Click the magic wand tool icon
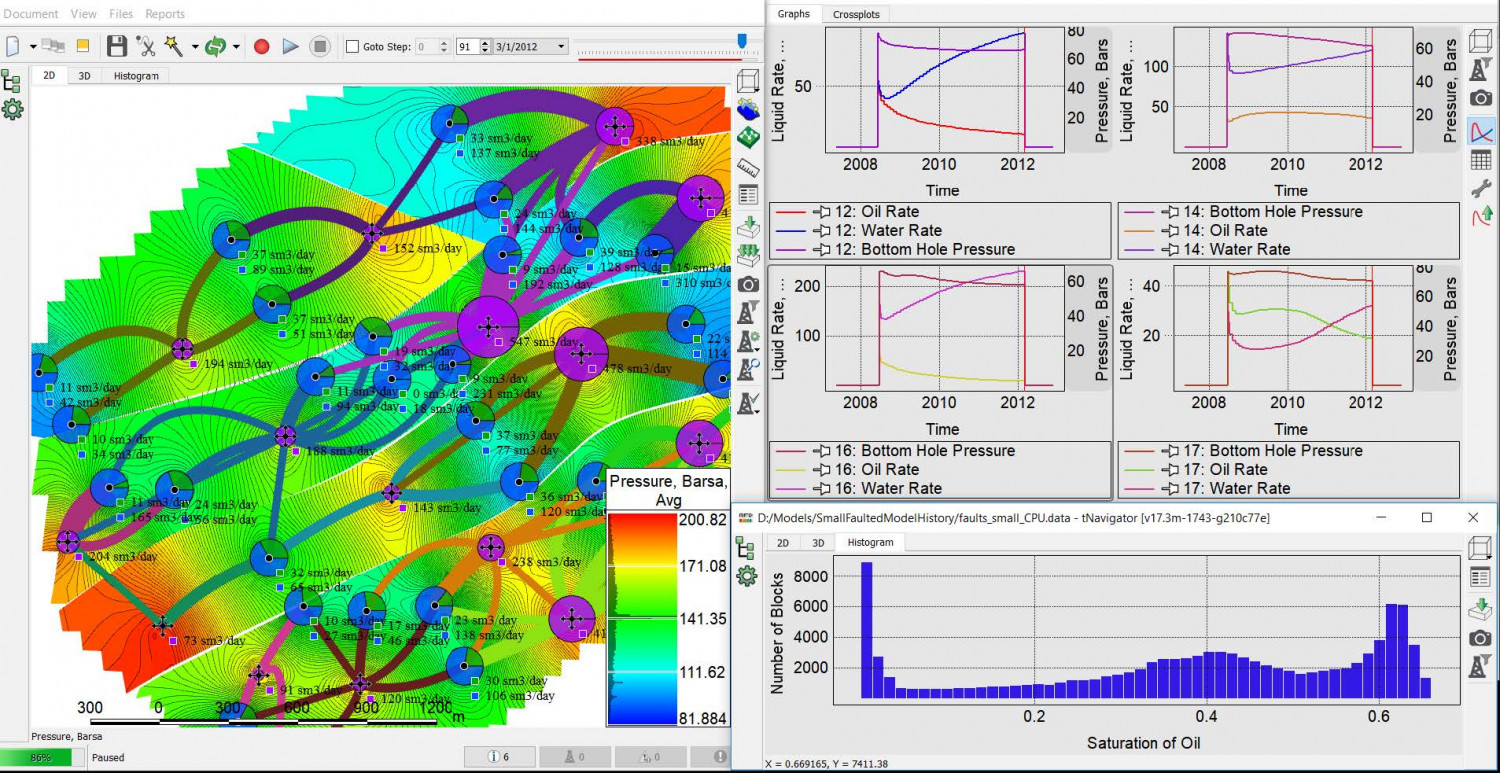The image size is (1500, 773). [x=173, y=46]
